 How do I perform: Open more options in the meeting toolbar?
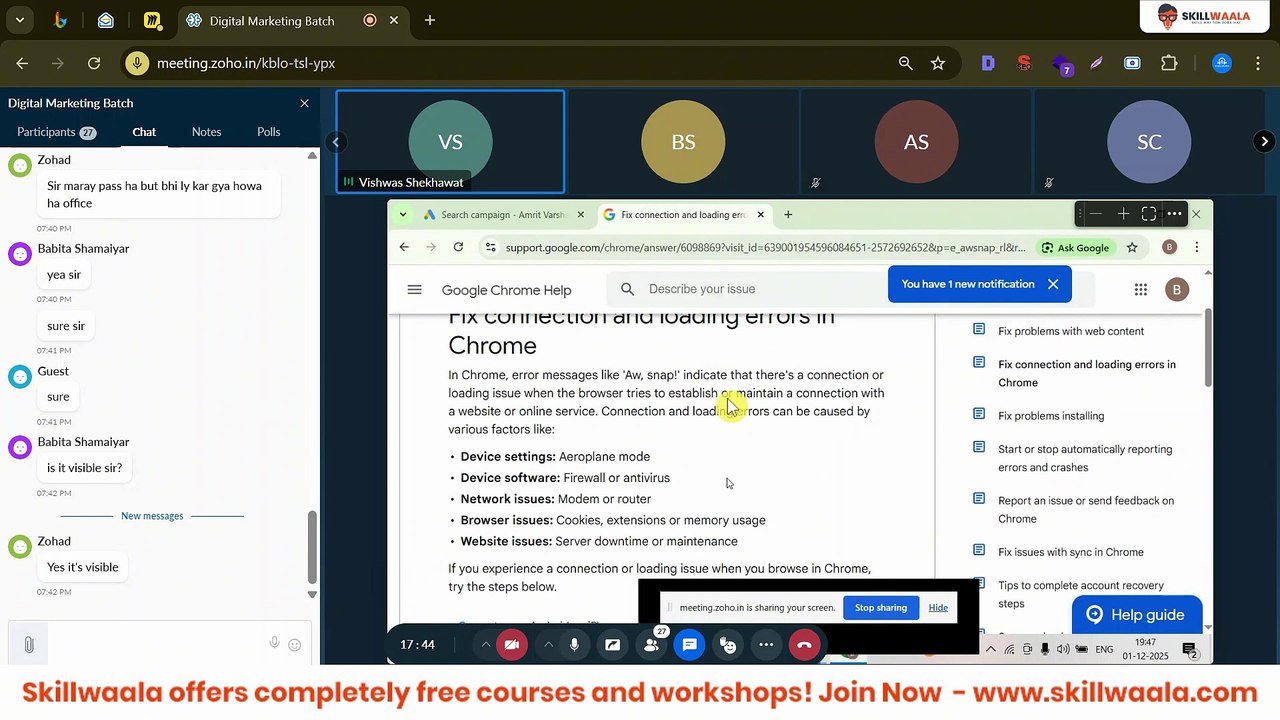[x=766, y=645]
